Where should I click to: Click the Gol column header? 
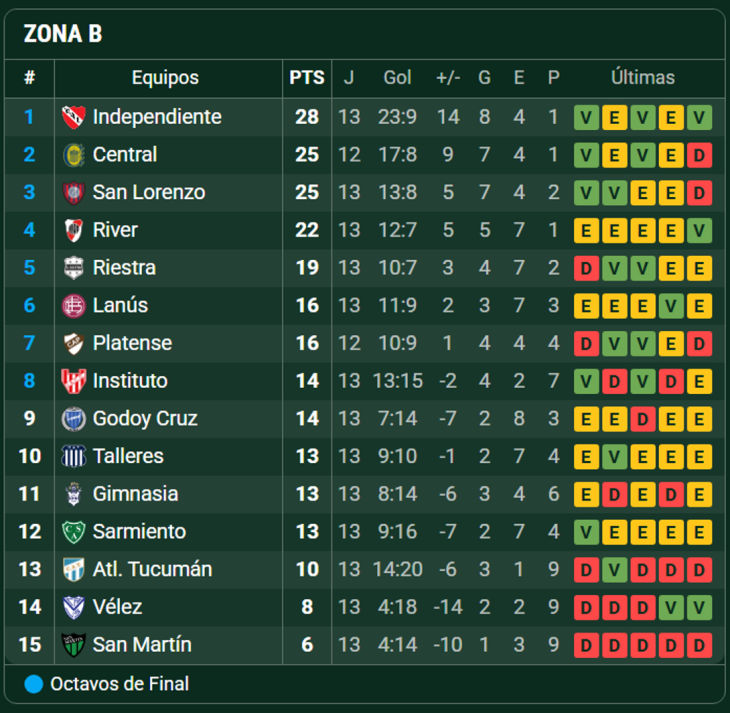(x=397, y=78)
